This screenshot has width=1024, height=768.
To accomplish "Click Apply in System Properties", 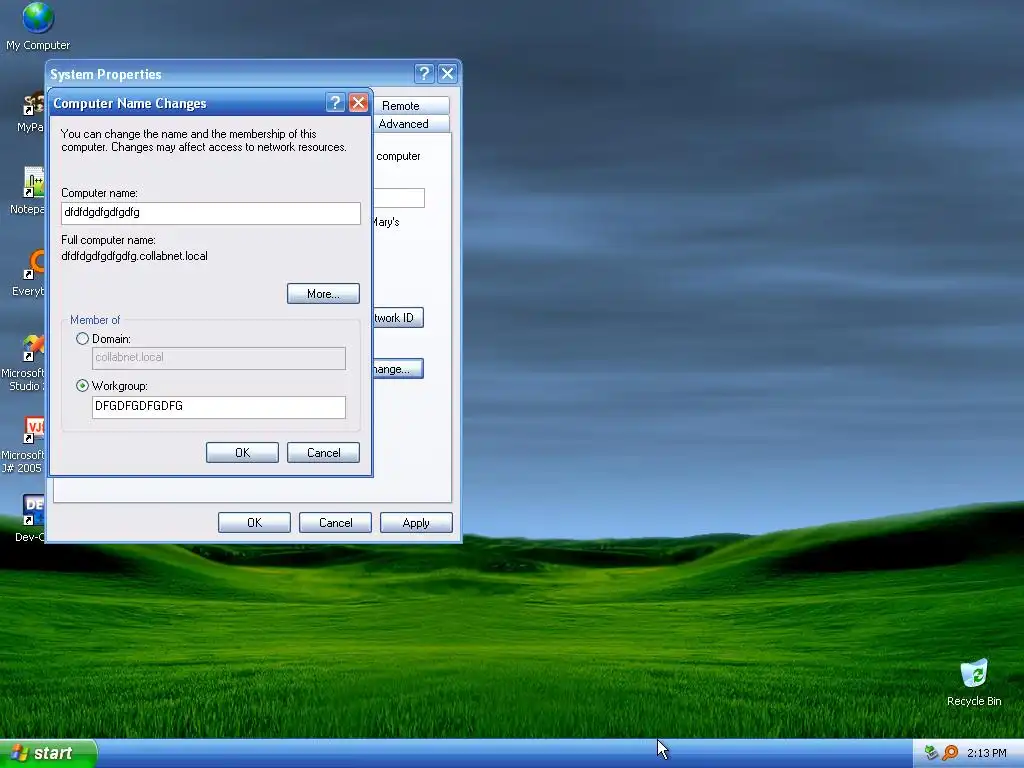I will click(x=416, y=522).
